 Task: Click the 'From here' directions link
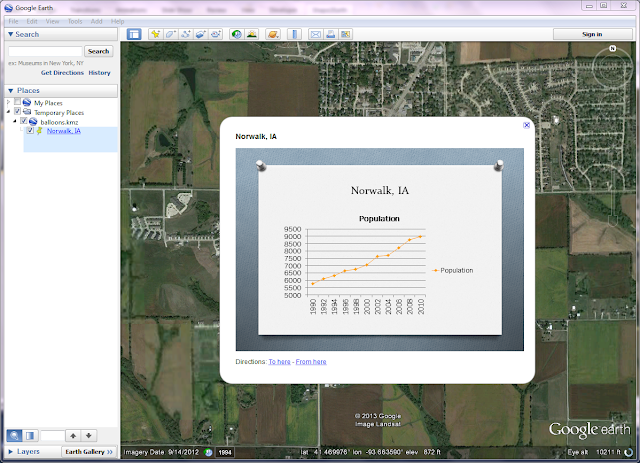tap(311, 362)
